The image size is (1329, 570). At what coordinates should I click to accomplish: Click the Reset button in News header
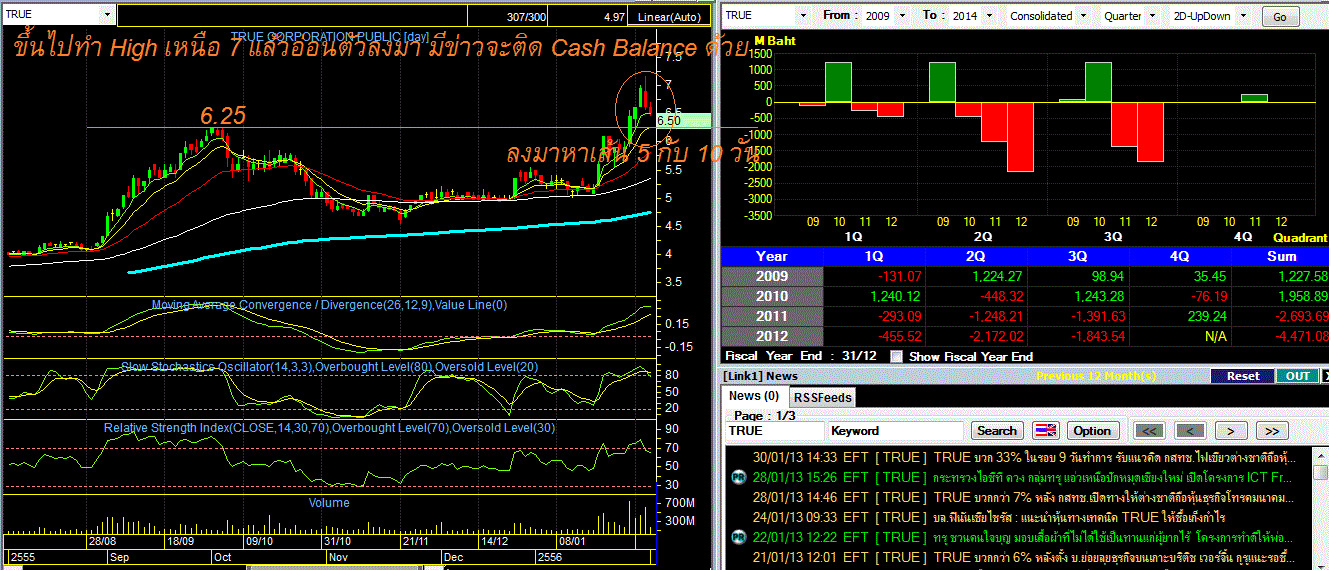1243,376
